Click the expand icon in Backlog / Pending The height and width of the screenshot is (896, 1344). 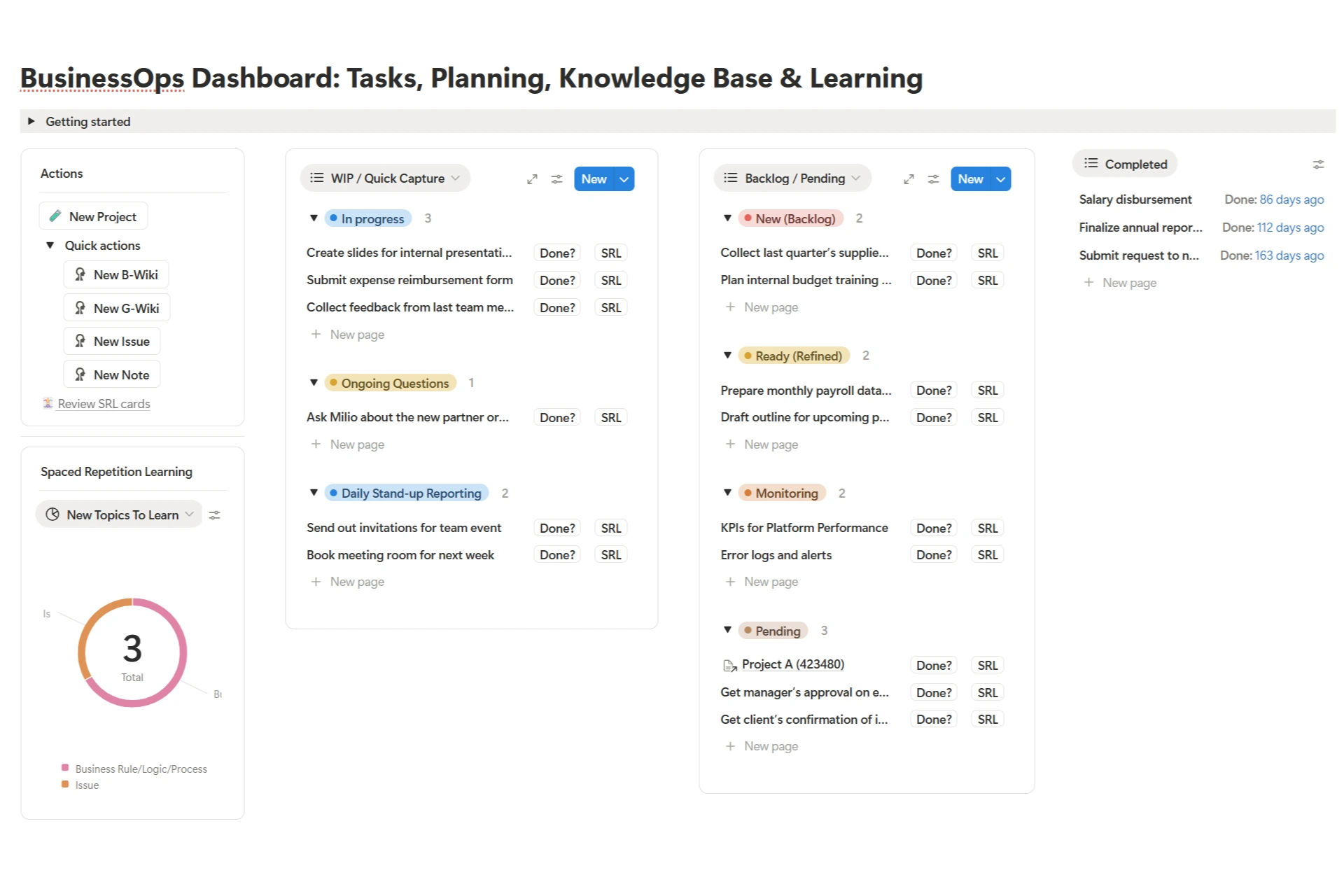tap(909, 179)
